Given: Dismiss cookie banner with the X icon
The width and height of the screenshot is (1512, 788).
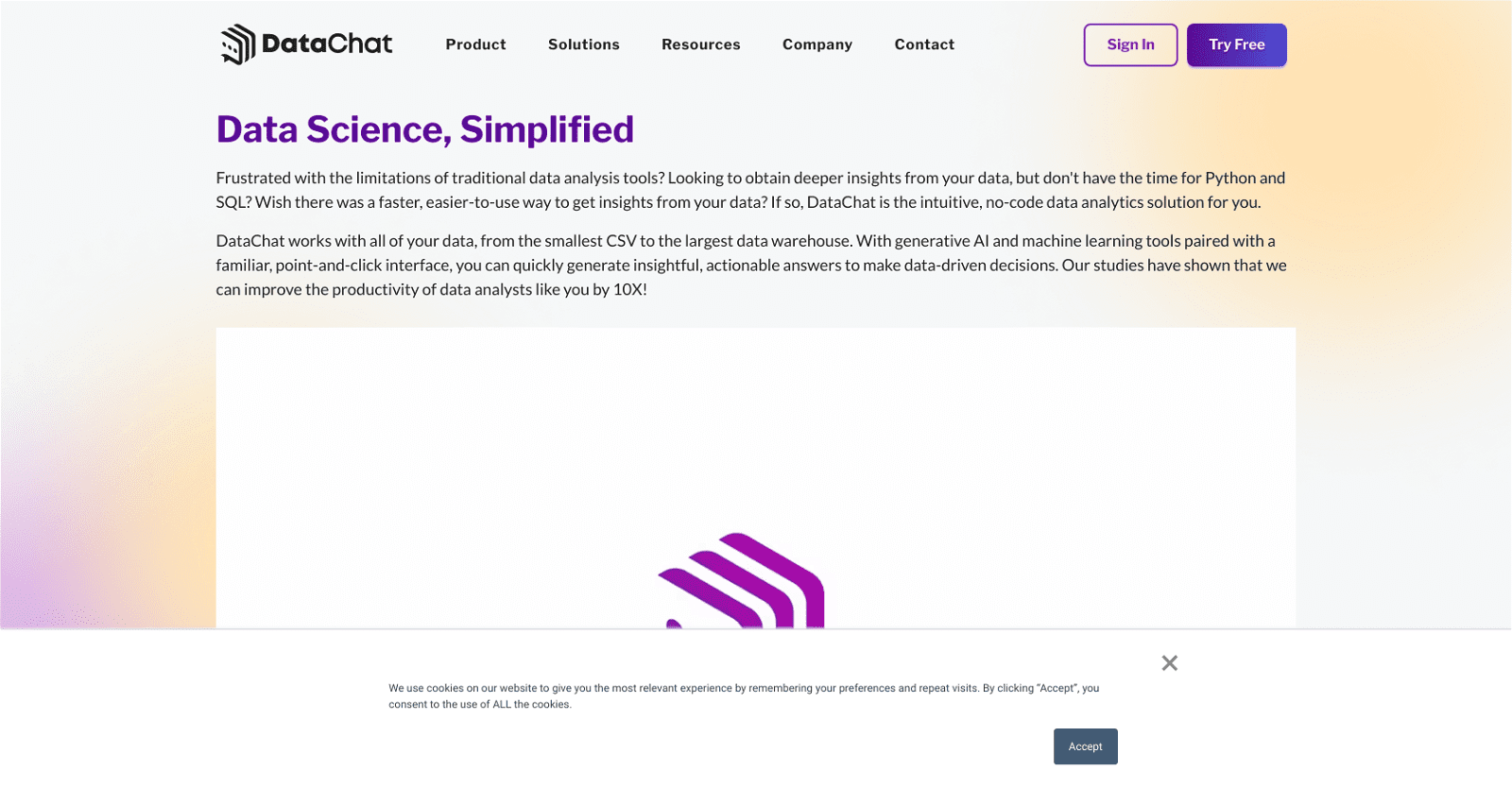Looking at the screenshot, I should [1169, 663].
